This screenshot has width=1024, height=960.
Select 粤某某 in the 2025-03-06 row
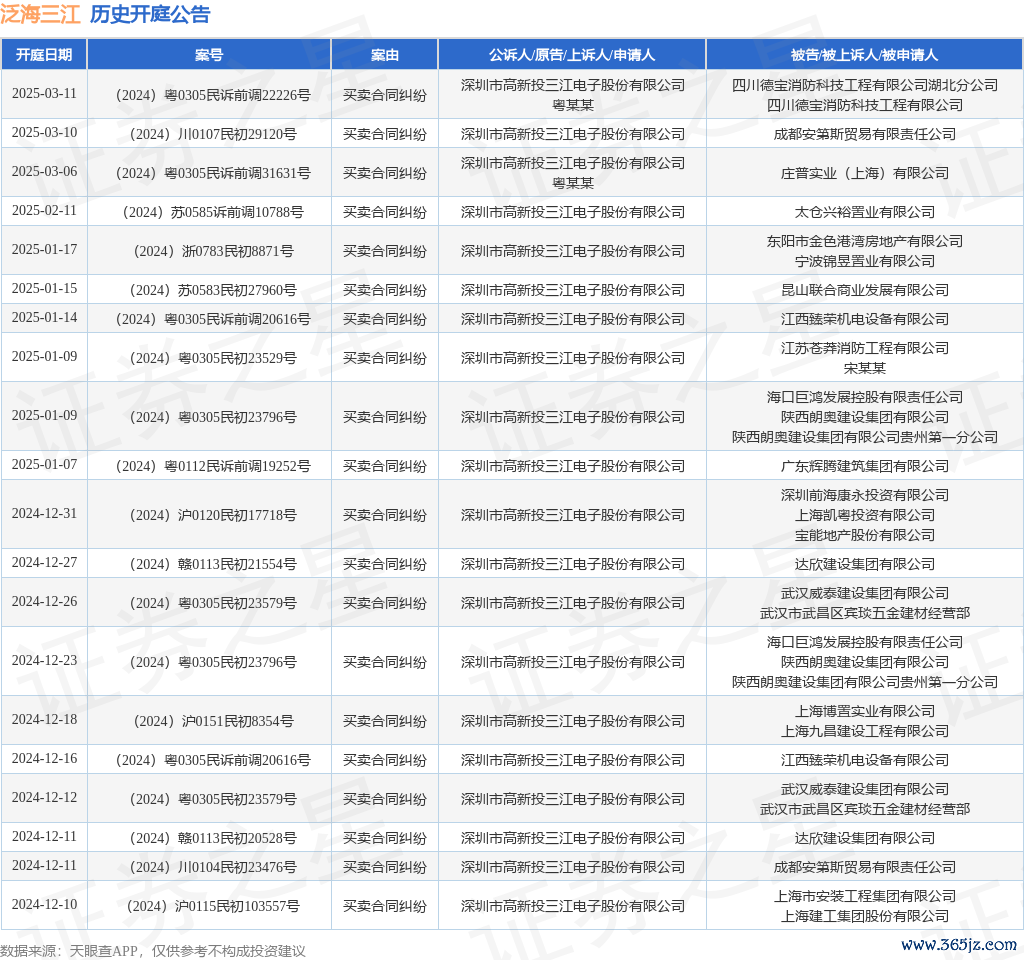(x=573, y=184)
